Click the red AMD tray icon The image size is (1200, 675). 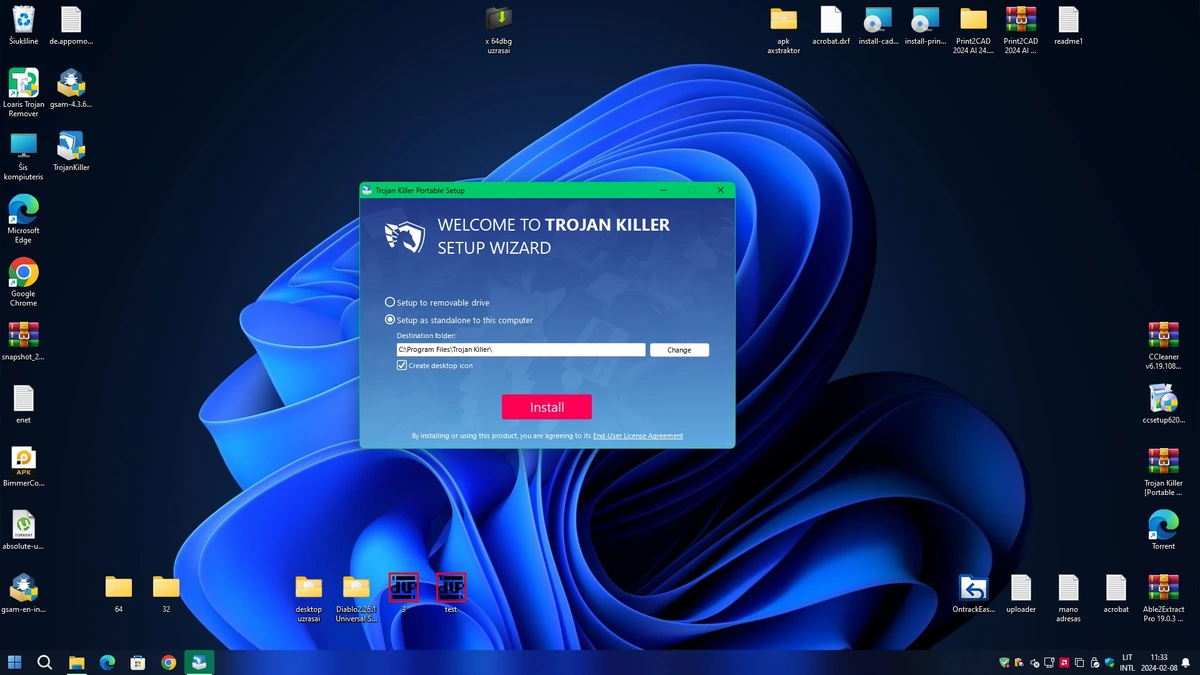click(1064, 663)
